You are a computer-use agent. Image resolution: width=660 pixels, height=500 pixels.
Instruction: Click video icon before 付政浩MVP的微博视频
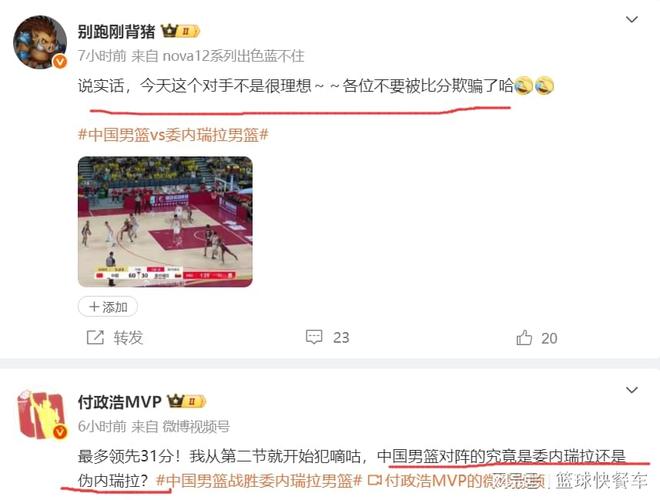374,480
